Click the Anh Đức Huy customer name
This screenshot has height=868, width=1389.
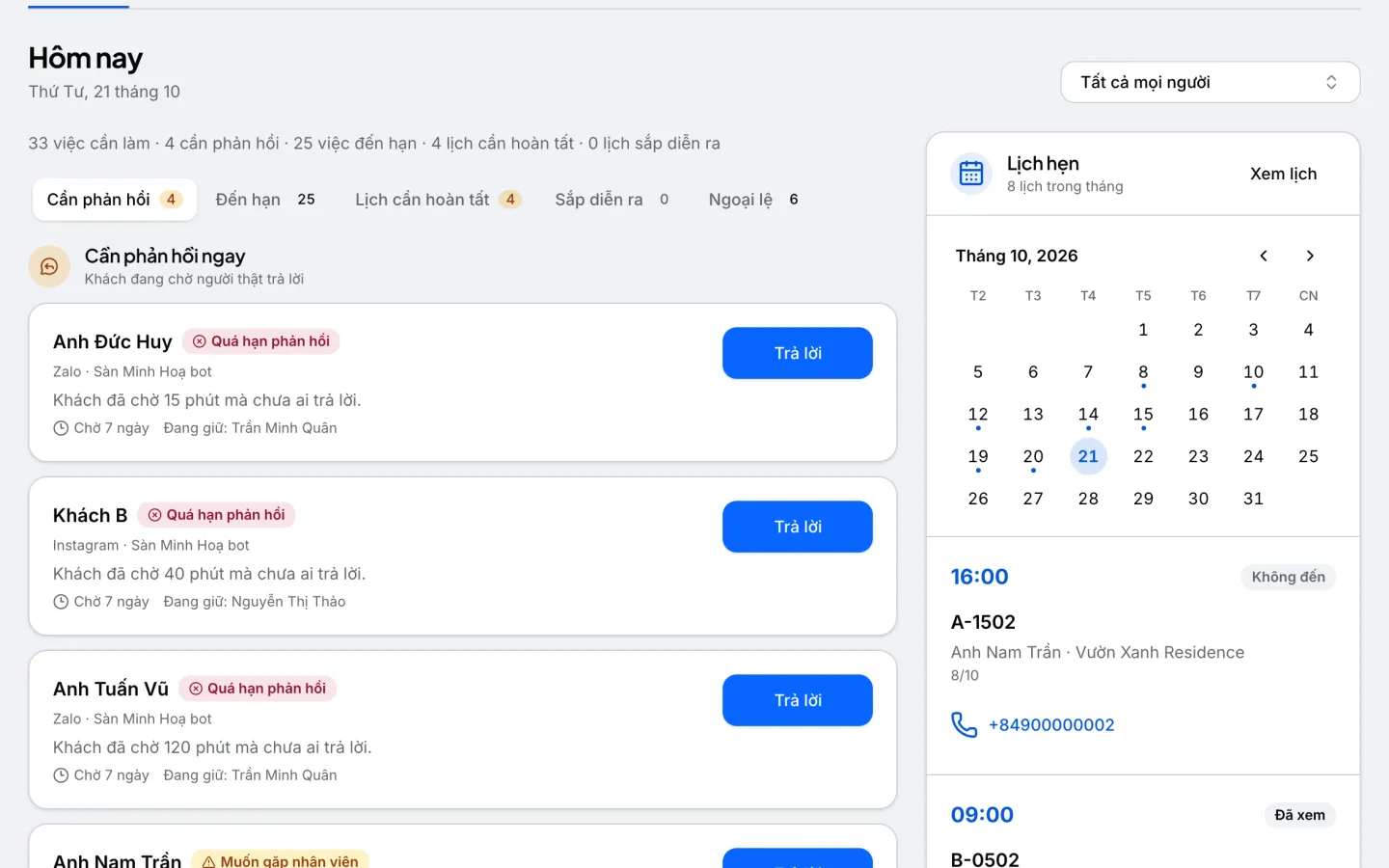[112, 341]
